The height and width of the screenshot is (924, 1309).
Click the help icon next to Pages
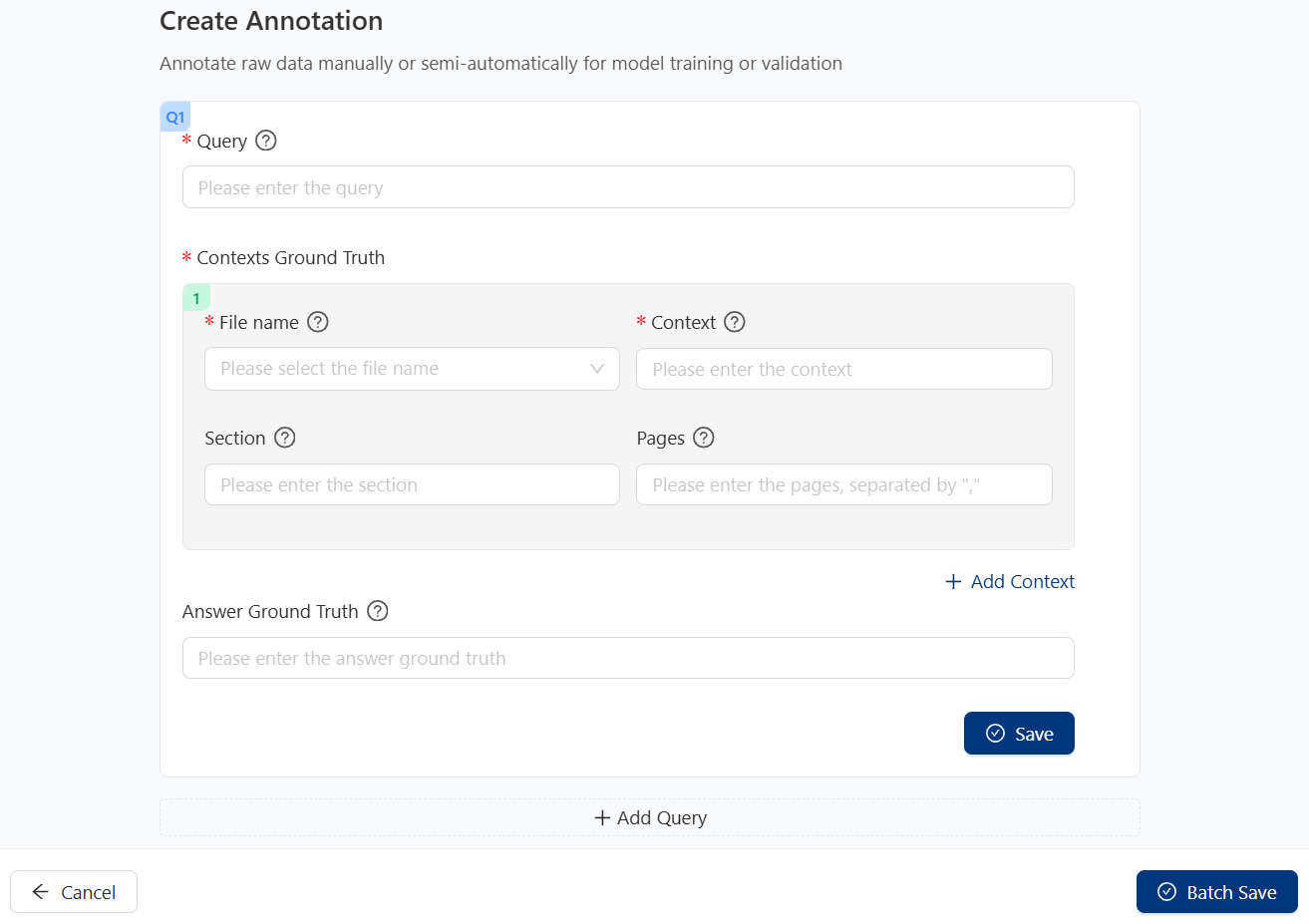coord(704,438)
